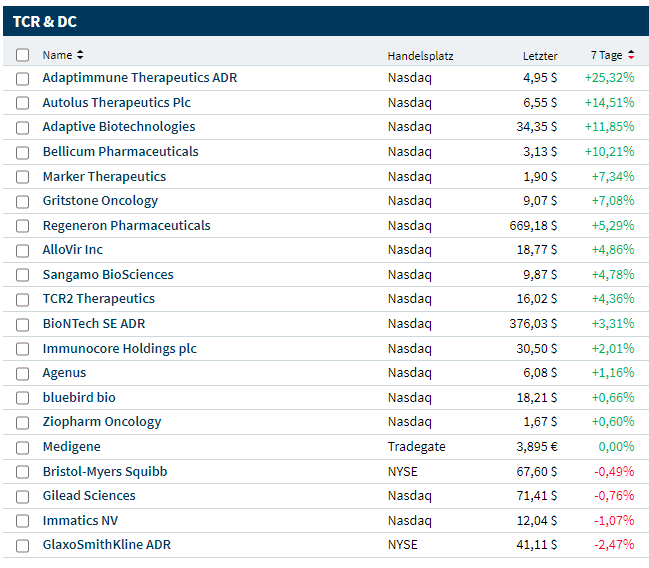The width and height of the screenshot is (649, 568).
Task: Go to Sangamo BioSciences details
Action: [107, 275]
